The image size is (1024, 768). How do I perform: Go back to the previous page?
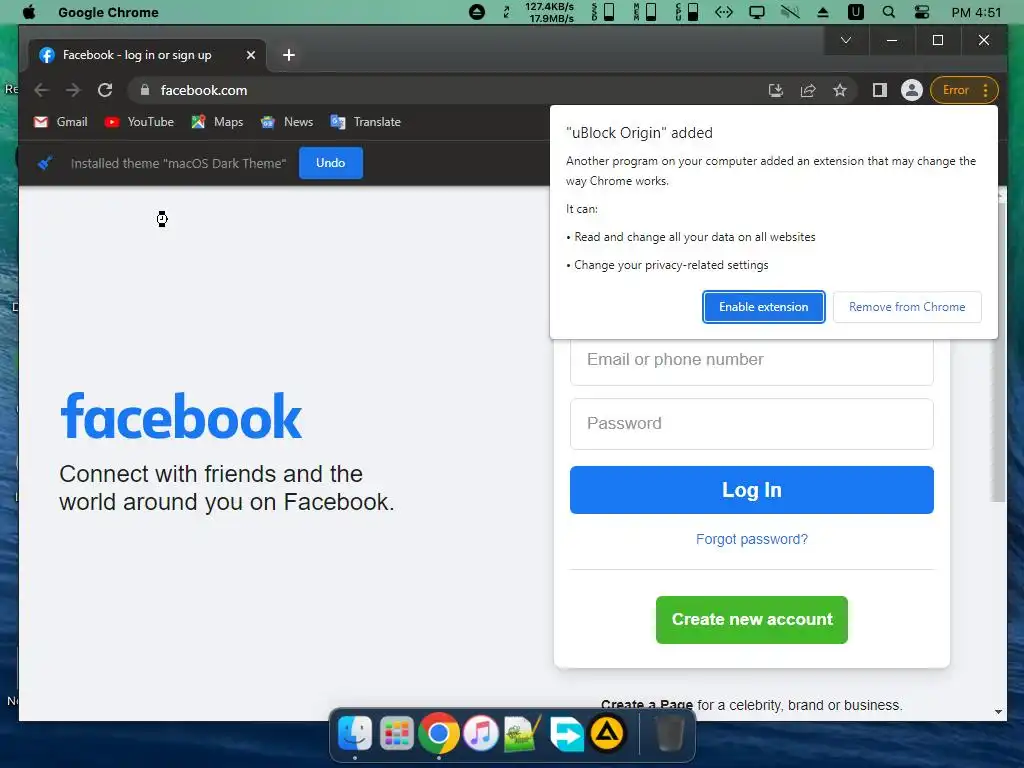(x=42, y=90)
